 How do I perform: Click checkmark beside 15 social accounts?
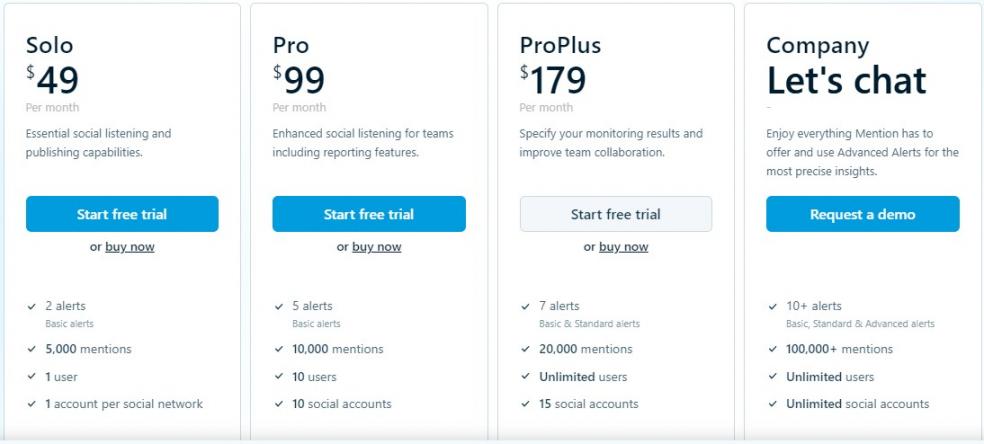click(x=527, y=404)
